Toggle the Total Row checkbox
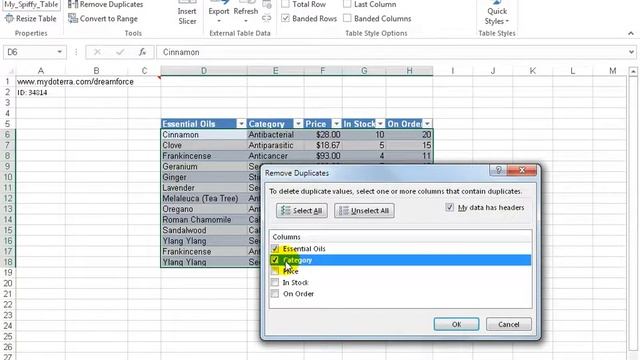 point(286,4)
